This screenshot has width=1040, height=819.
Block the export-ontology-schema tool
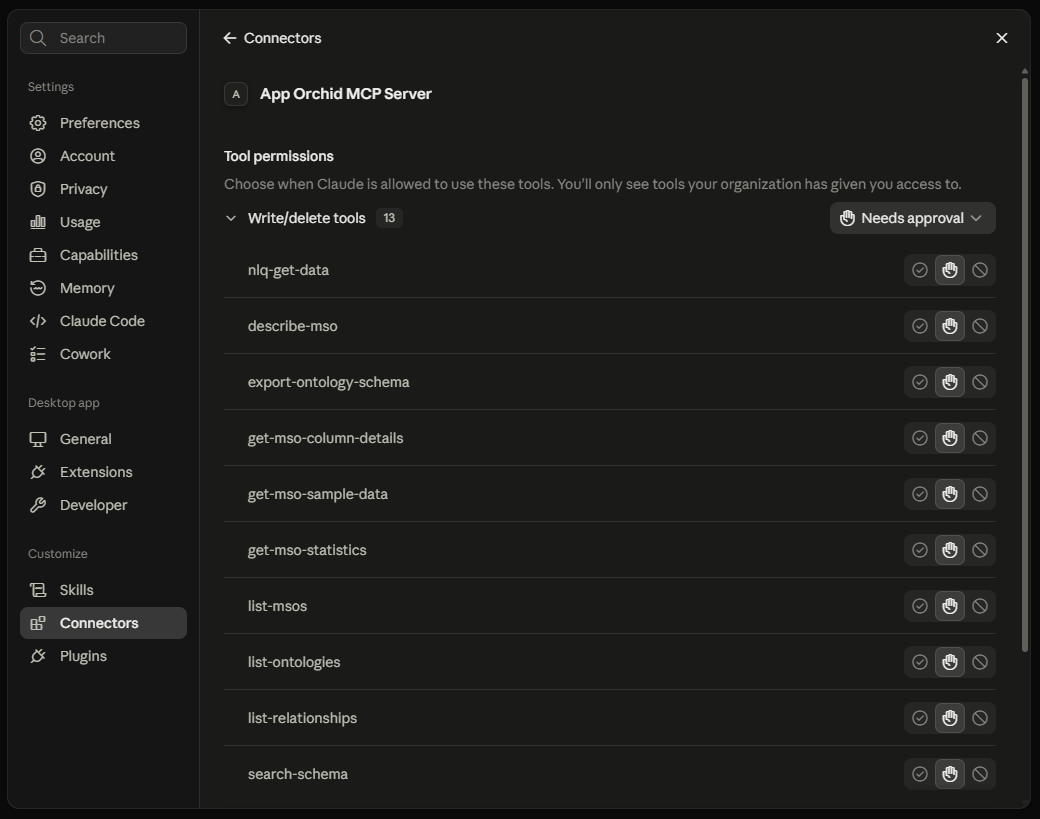[x=980, y=382]
